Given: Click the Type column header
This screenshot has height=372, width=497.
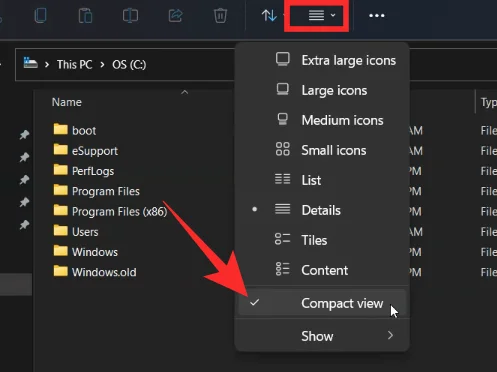Looking at the screenshot, I should click(x=489, y=102).
